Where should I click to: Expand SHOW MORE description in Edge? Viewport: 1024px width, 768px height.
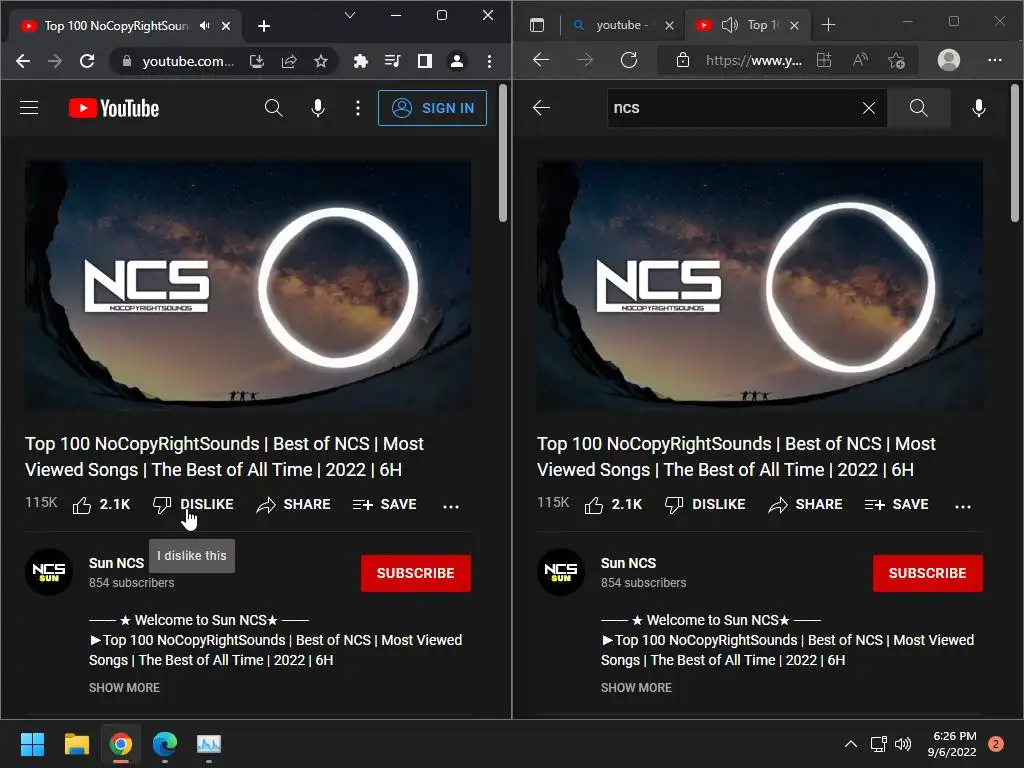636,688
